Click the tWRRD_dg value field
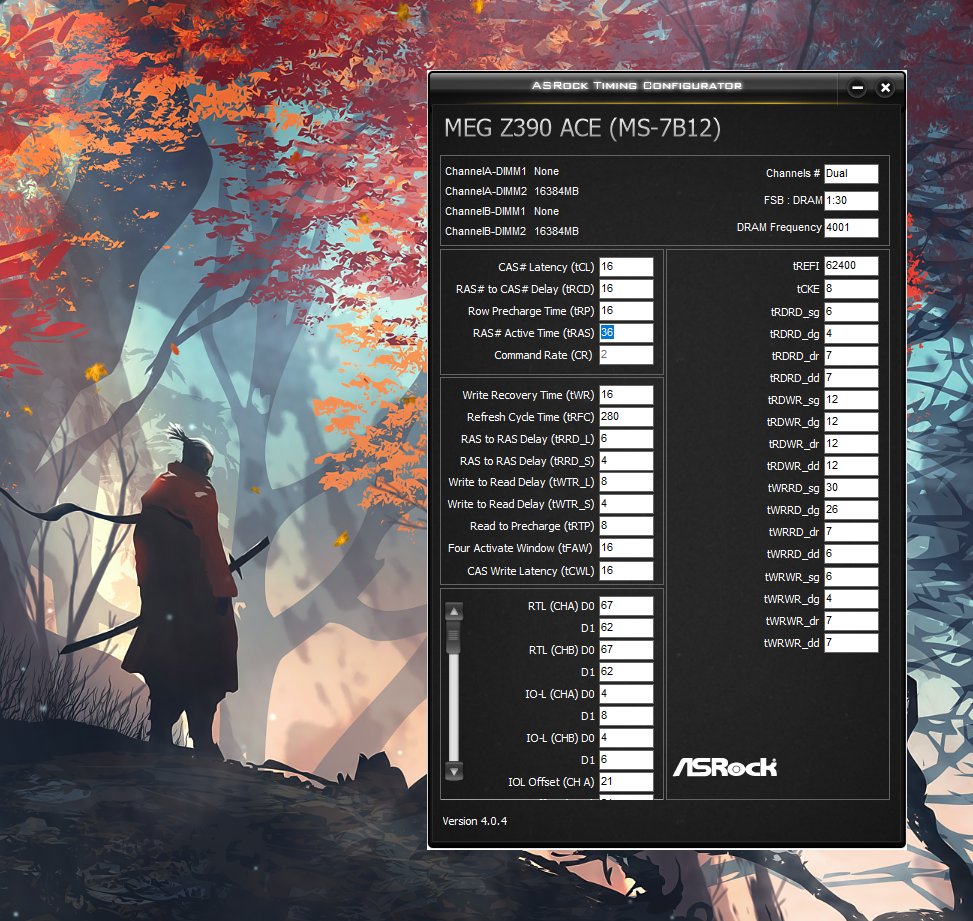The image size is (973, 921). (x=851, y=510)
